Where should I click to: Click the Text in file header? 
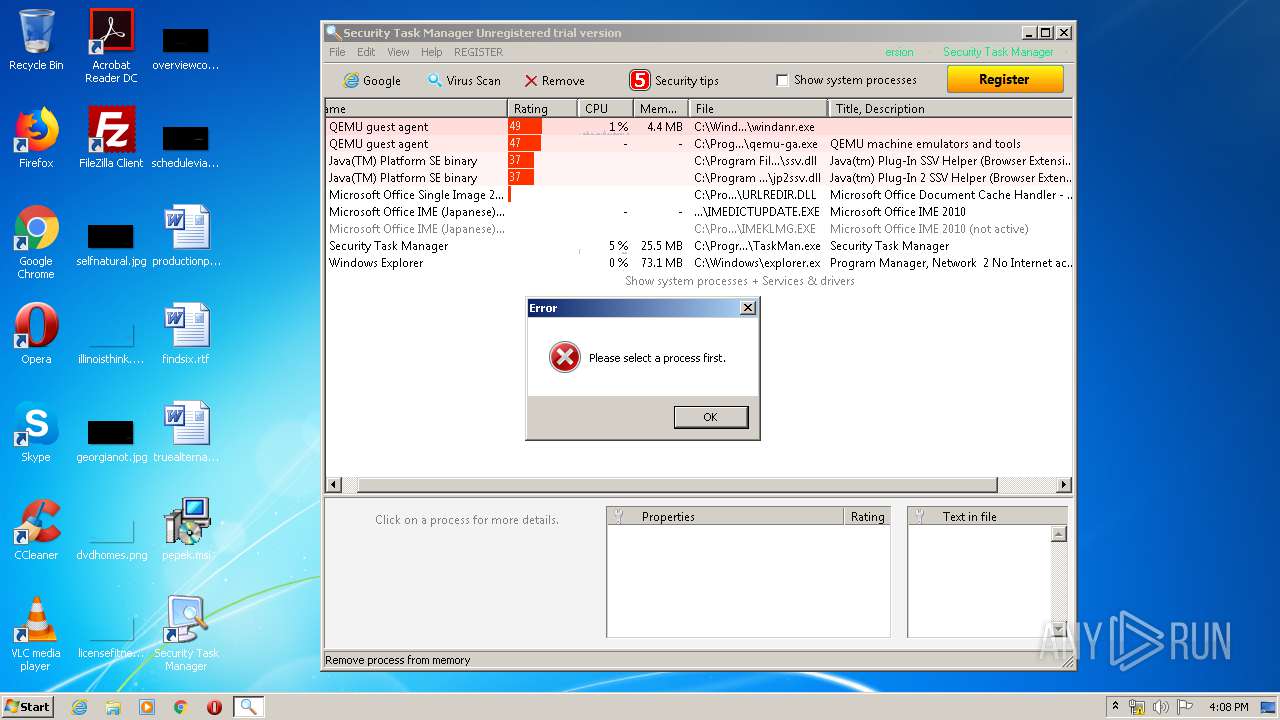[x=987, y=516]
